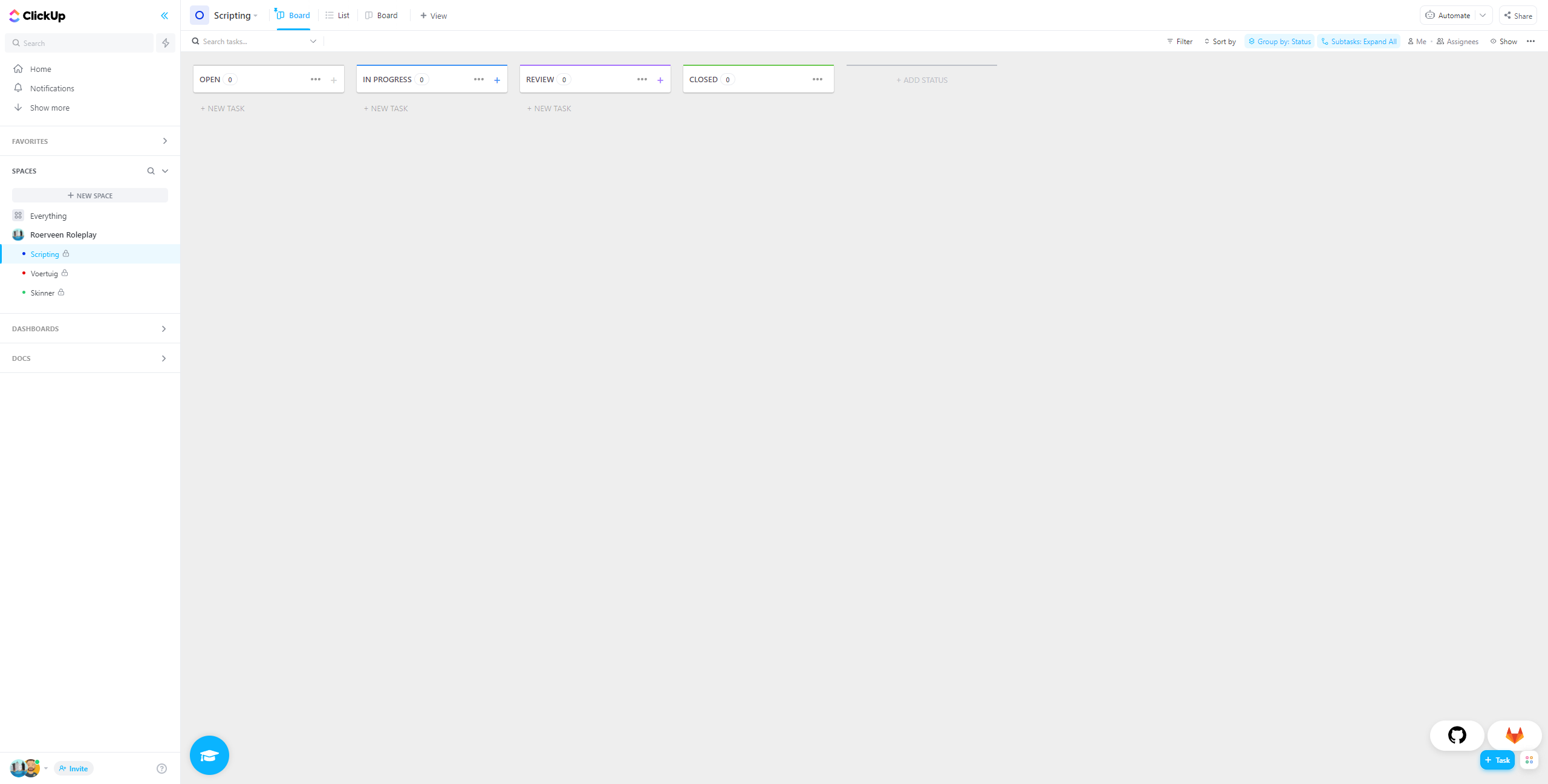The height and width of the screenshot is (784, 1548).
Task: Click the graduation cap onboarding button
Action: click(x=209, y=755)
